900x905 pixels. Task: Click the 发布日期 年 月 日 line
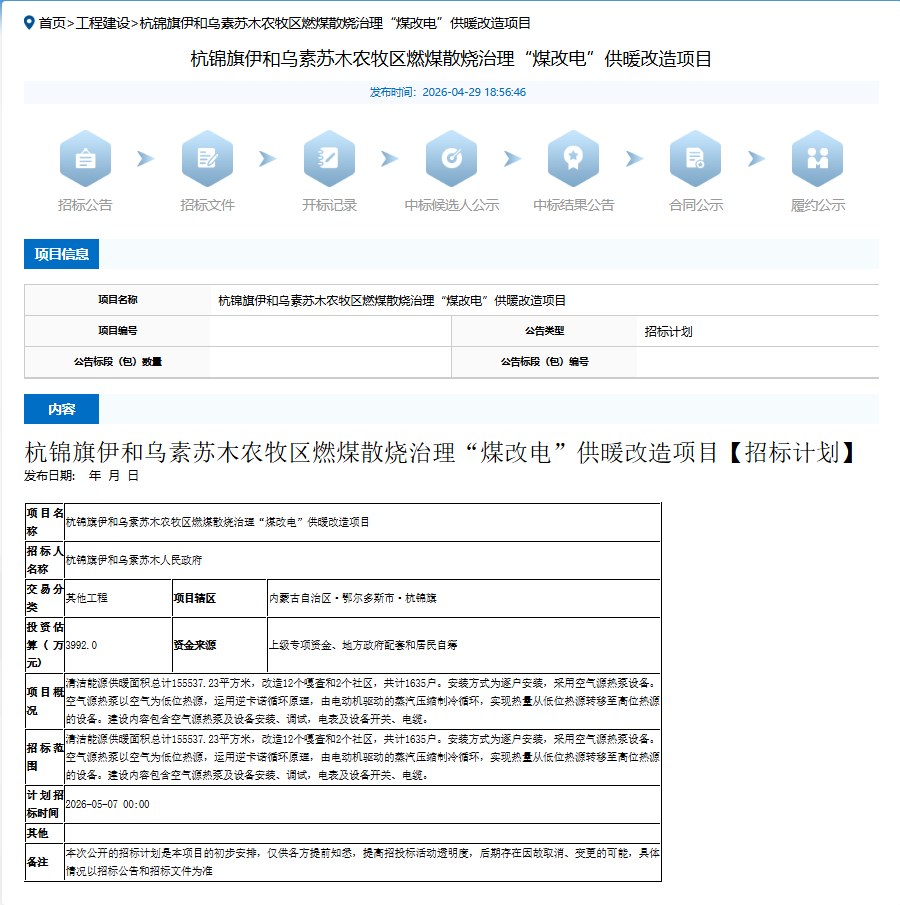pyautogui.click(x=81, y=476)
